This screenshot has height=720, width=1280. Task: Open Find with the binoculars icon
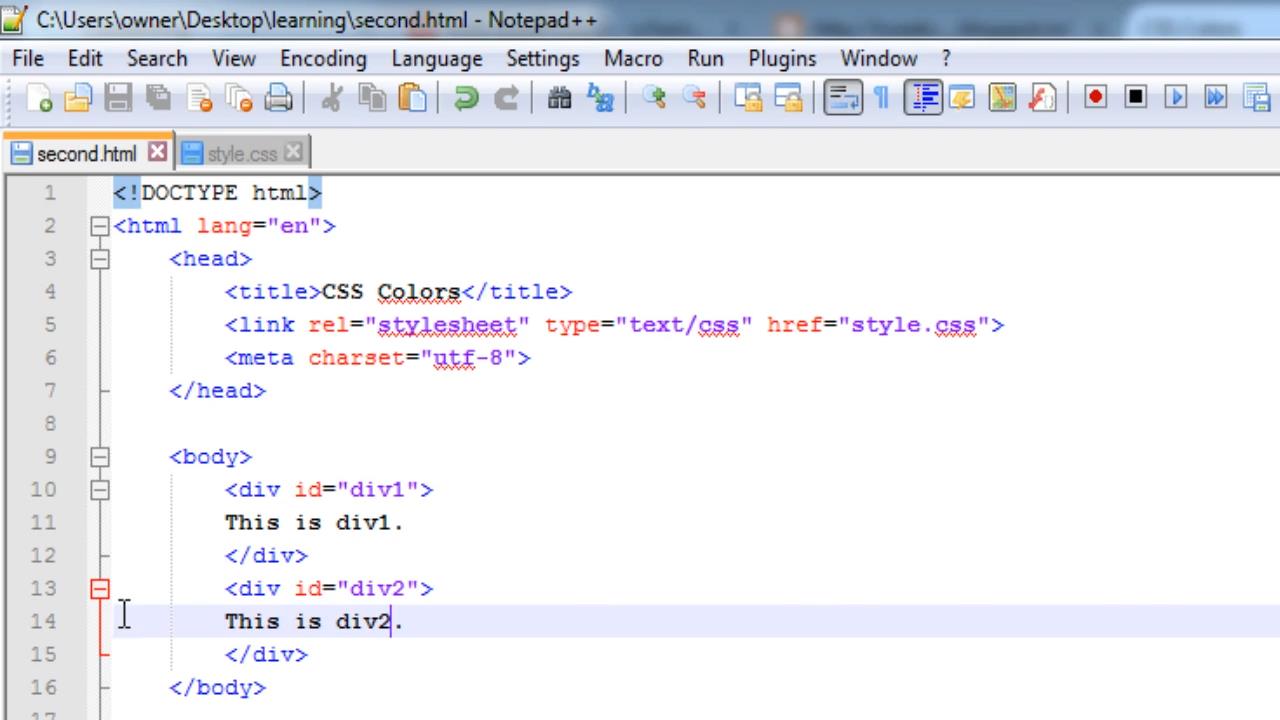pos(560,97)
